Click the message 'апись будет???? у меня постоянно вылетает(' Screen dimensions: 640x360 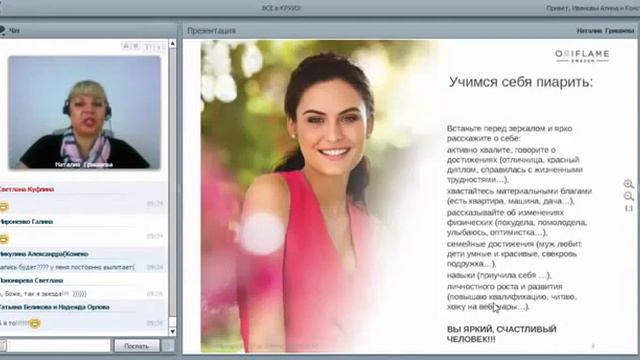[x=67, y=267]
